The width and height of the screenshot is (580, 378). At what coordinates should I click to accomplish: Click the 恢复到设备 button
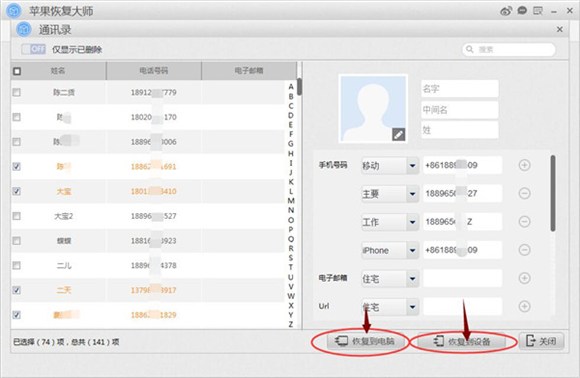(462, 341)
